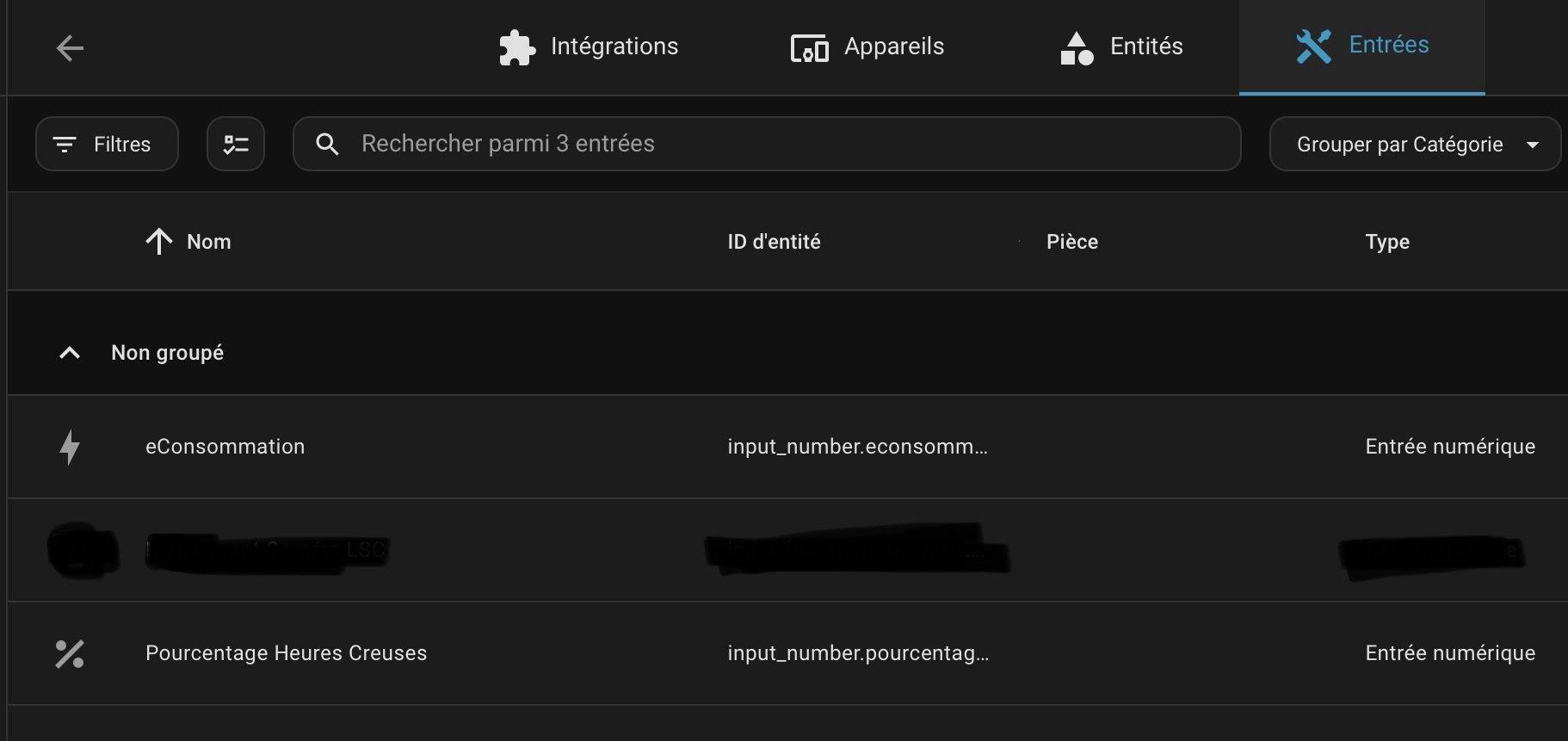Image resolution: width=1568 pixels, height=741 pixels.
Task: Sort by the Nom column header
Action: pos(209,242)
